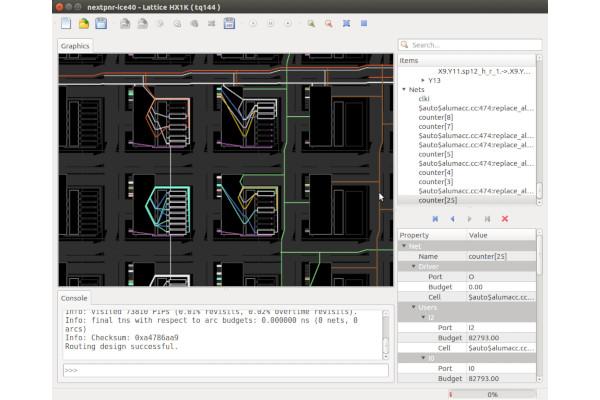Screen dimensions: 600x400
Task: Click the Open folder toolbar icon
Action: coord(83,22)
